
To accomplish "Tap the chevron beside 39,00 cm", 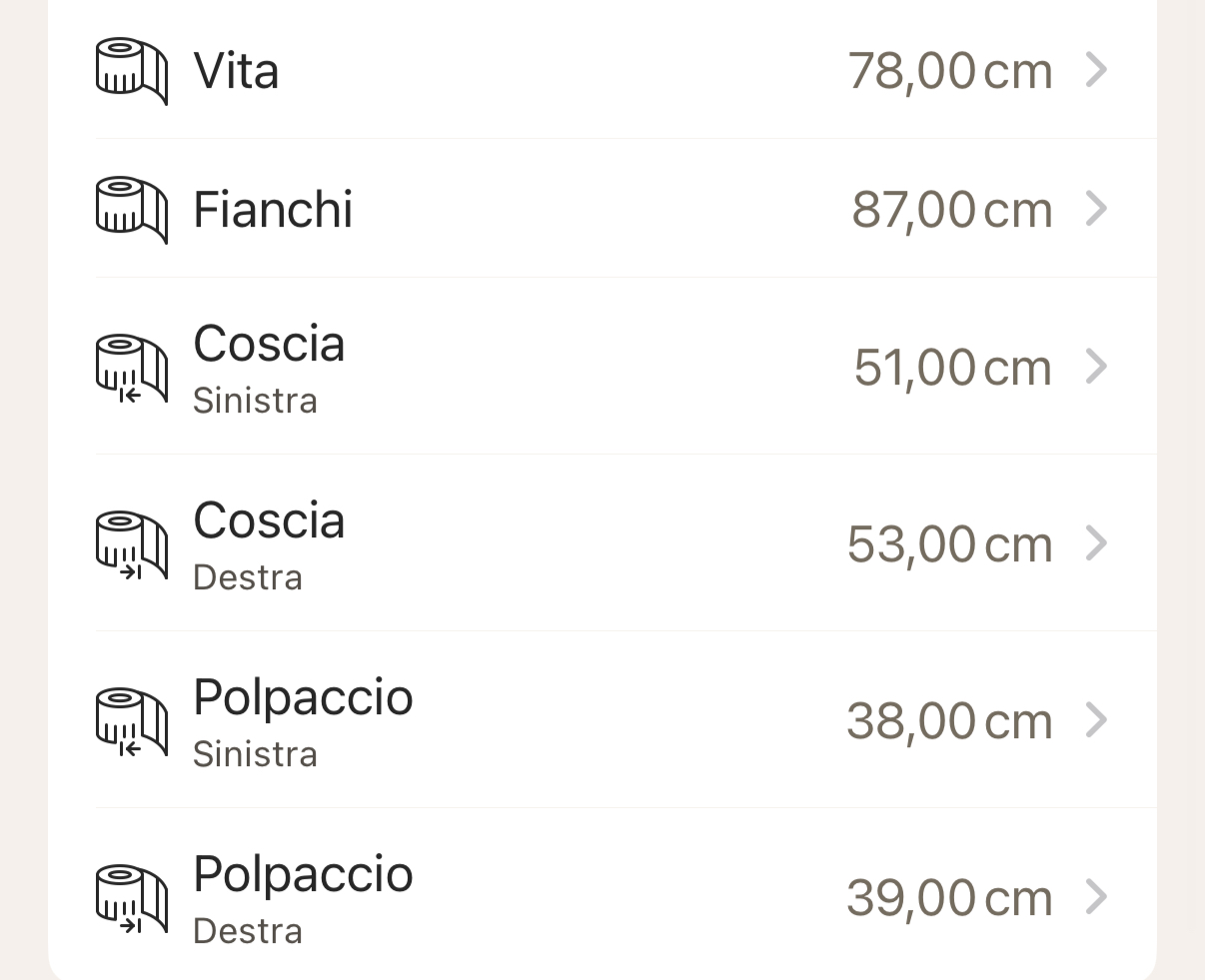I will tap(1096, 898).
